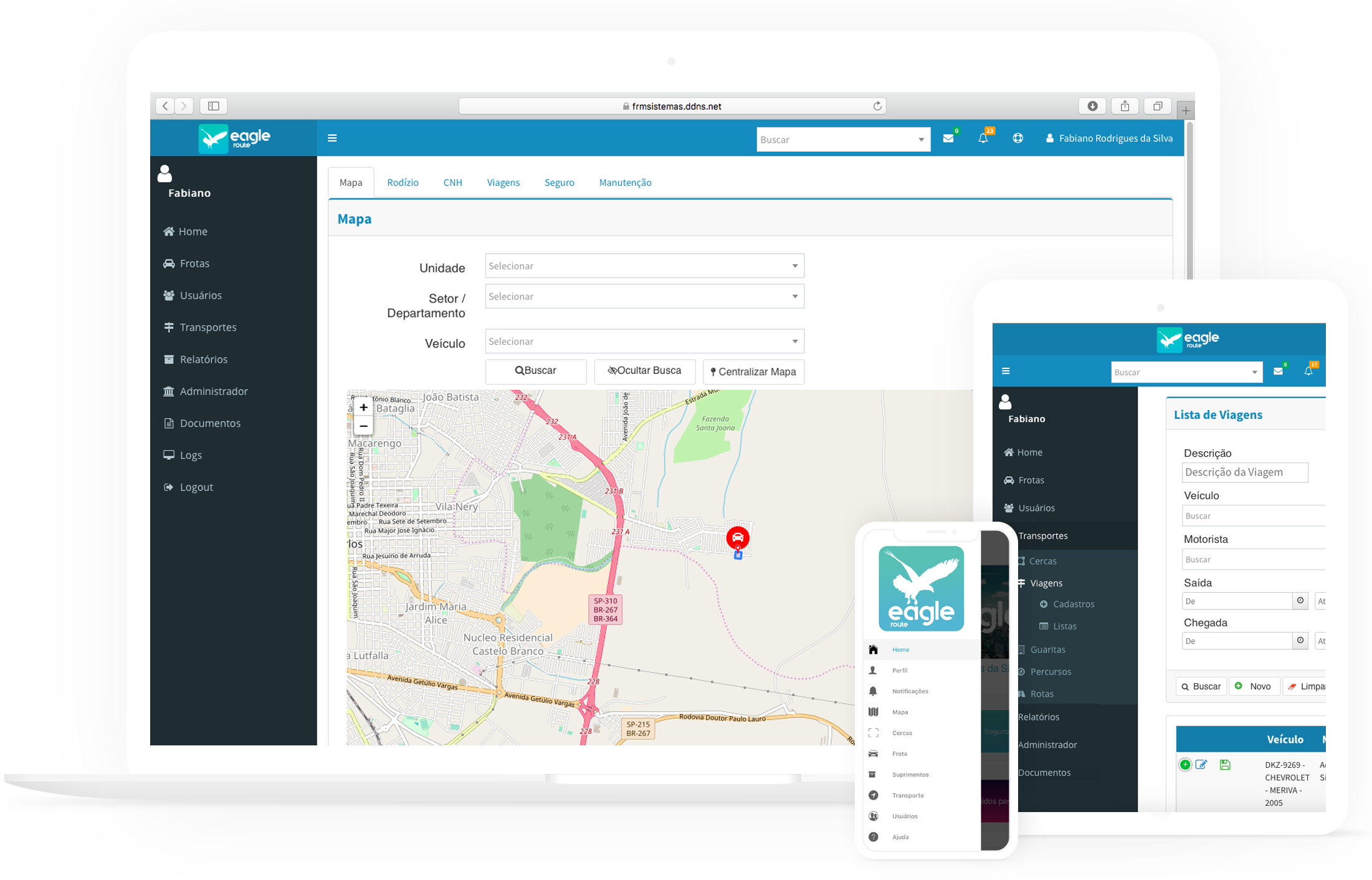Toggle the browser sidebar icon
The width and height of the screenshot is (1372, 880).
(x=214, y=106)
